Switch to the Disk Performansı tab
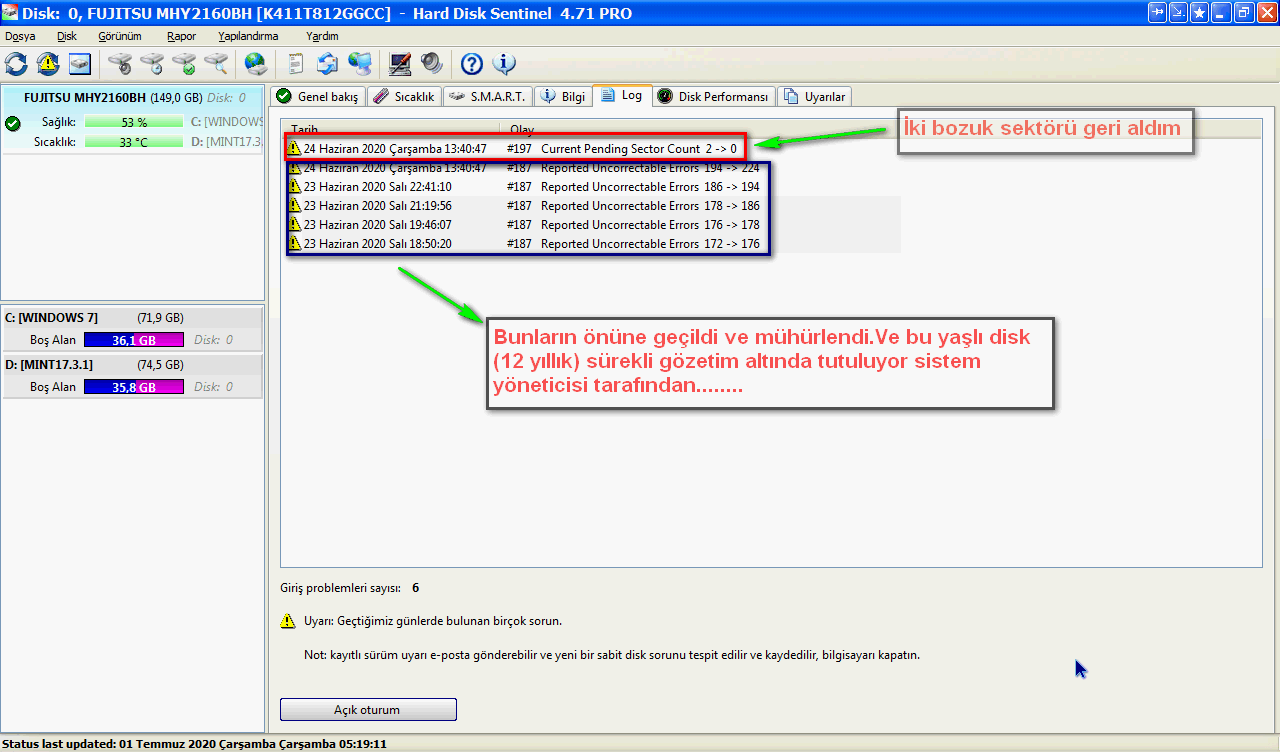Viewport: 1280px width, 752px height. tap(714, 97)
